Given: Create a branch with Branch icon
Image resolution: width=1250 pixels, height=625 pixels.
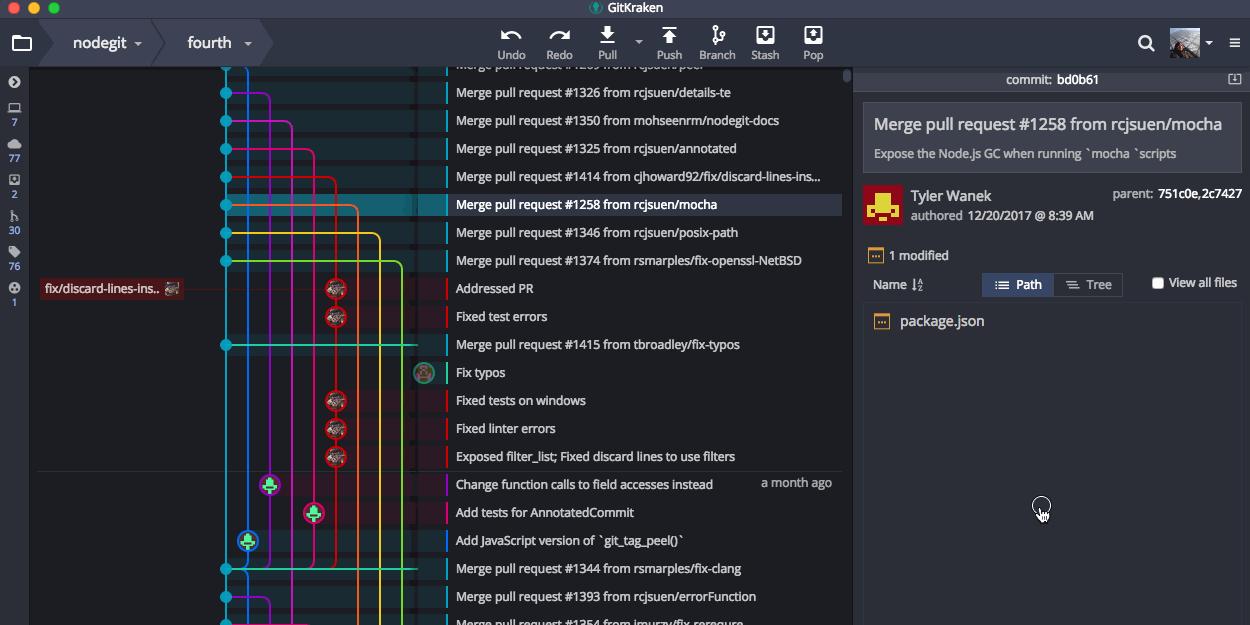Looking at the screenshot, I should point(717,35).
